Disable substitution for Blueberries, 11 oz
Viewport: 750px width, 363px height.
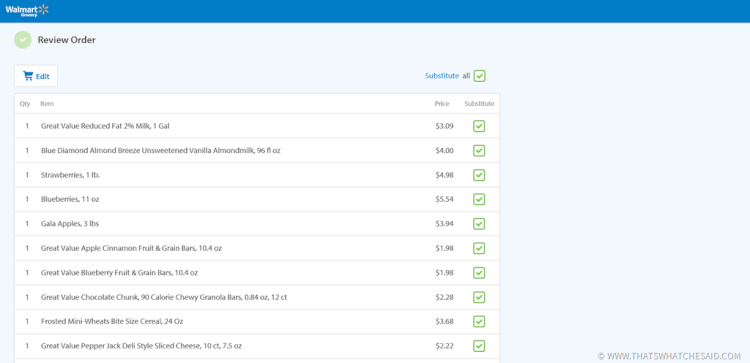click(x=479, y=199)
